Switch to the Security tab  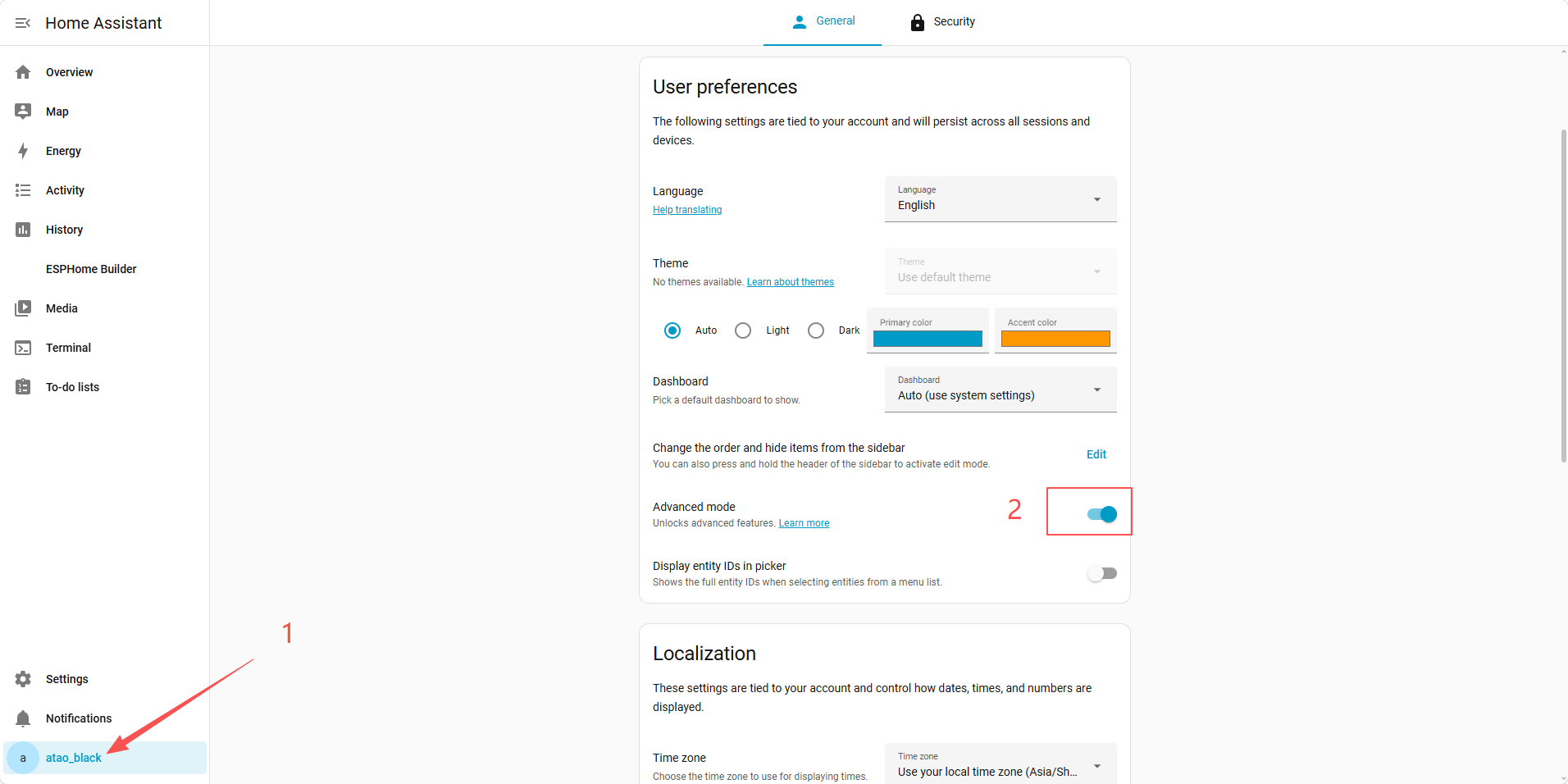pyautogui.click(x=943, y=22)
